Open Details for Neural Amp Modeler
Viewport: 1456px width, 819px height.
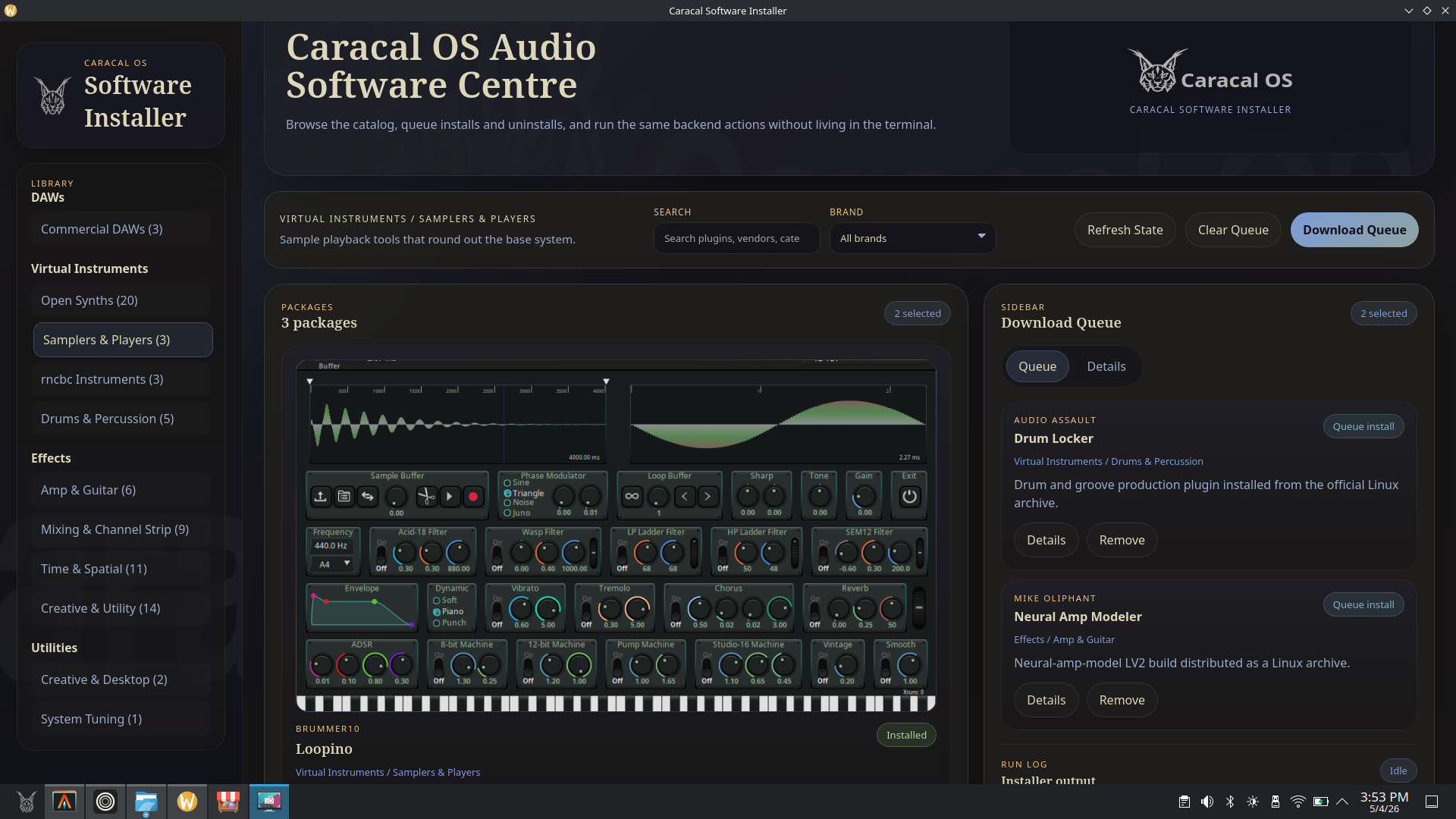tap(1046, 700)
